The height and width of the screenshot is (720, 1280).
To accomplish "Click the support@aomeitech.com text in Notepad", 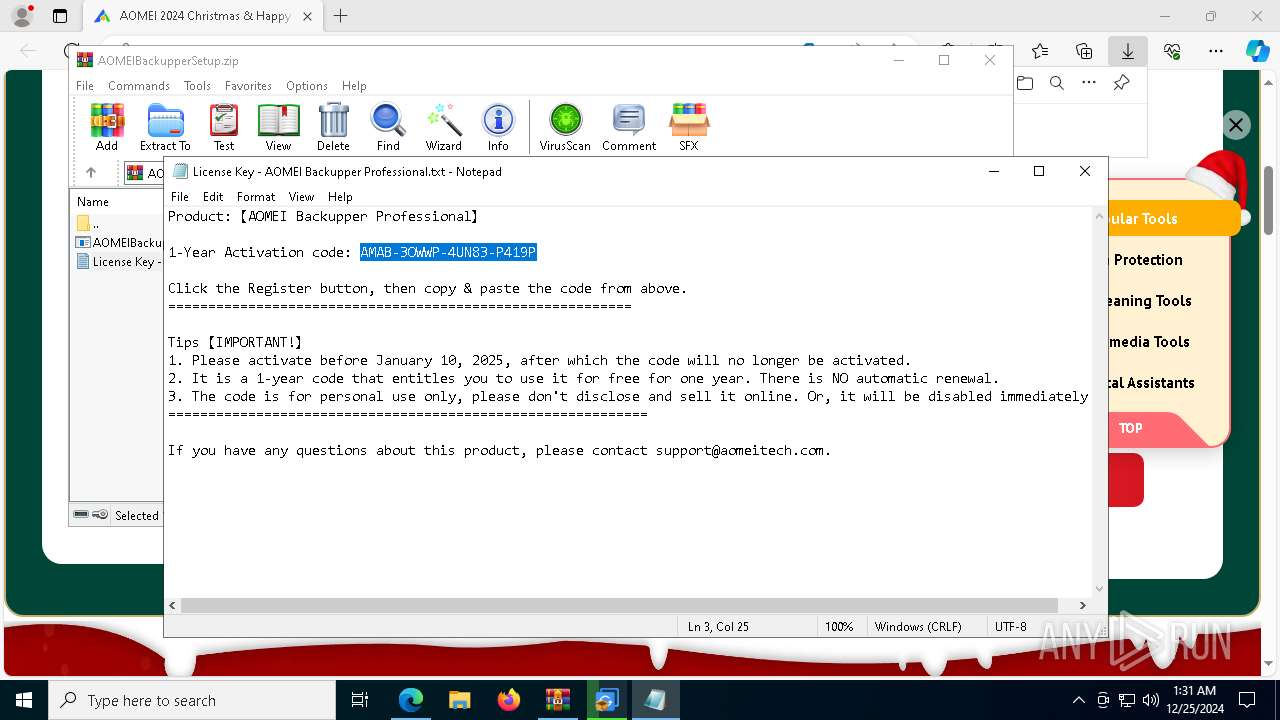I will tap(740, 451).
